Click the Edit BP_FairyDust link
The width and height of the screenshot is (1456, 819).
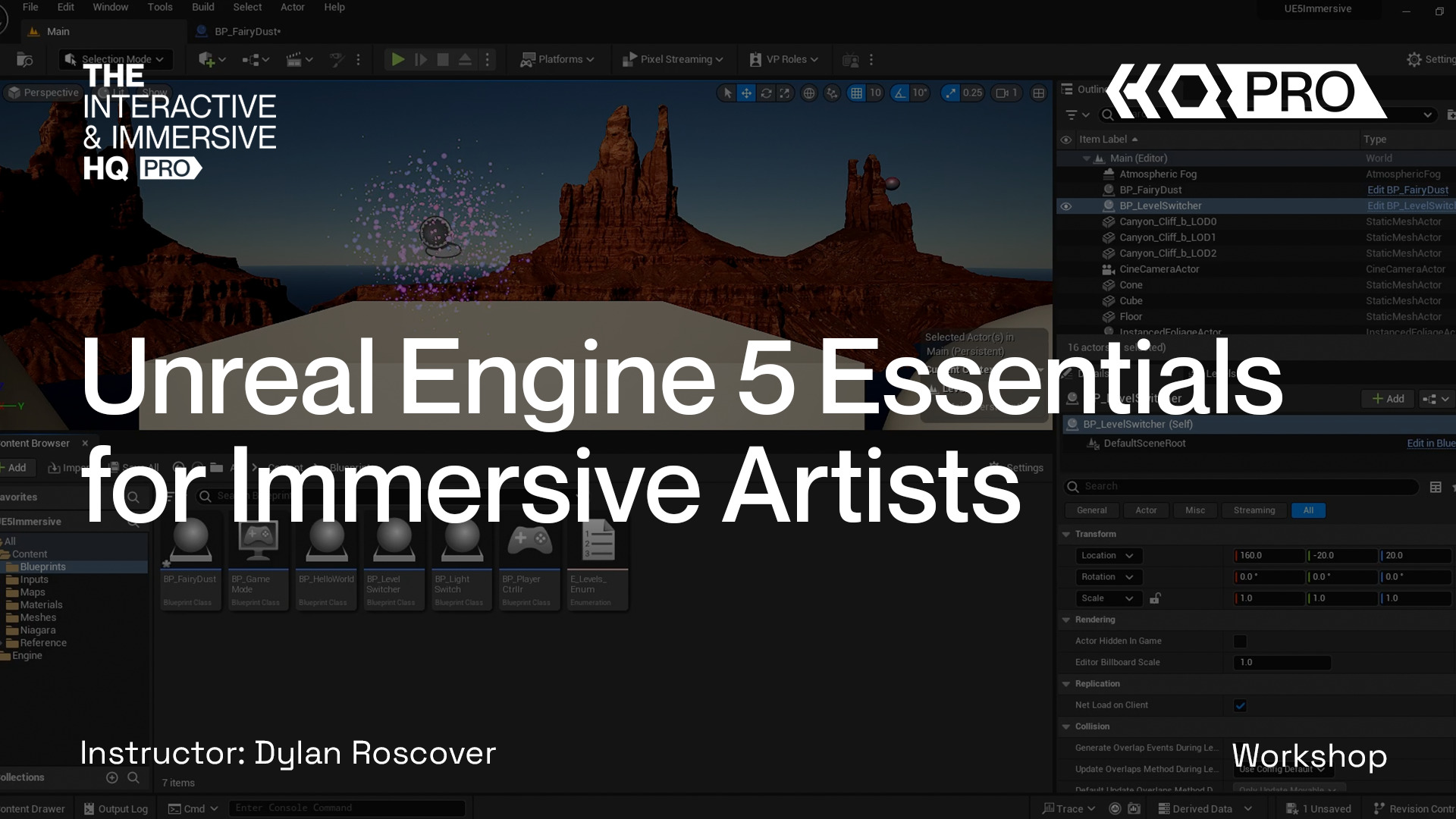point(1407,190)
